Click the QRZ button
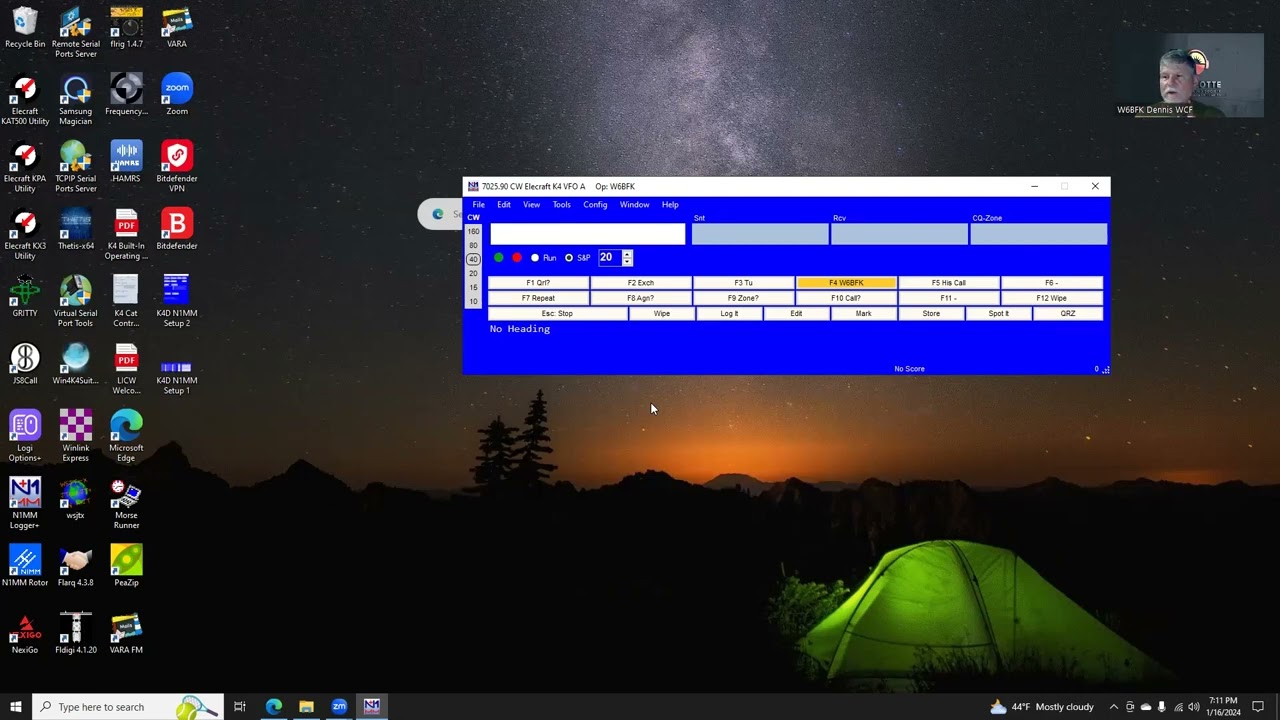Viewport: 1280px width, 720px height. tap(1068, 314)
